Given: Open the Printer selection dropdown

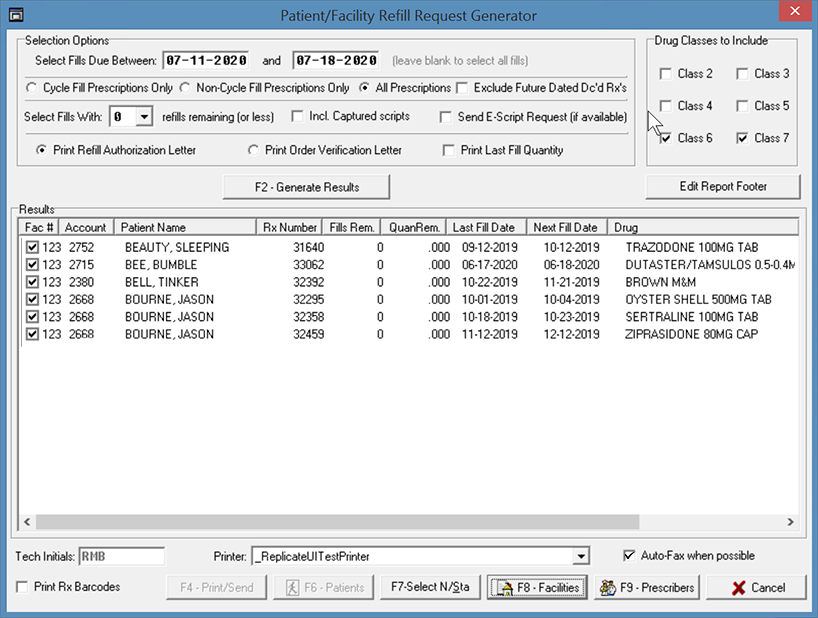Looking at the screenshot, I should tap(581, 556).
